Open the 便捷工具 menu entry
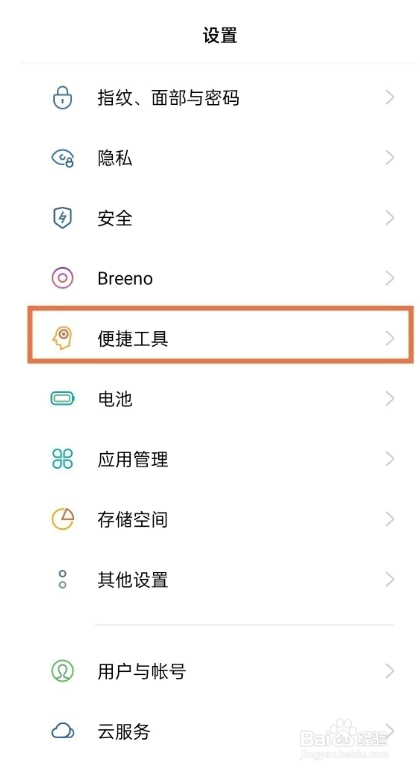The width and height of the screenshot is (417, 772). point(221,339)
